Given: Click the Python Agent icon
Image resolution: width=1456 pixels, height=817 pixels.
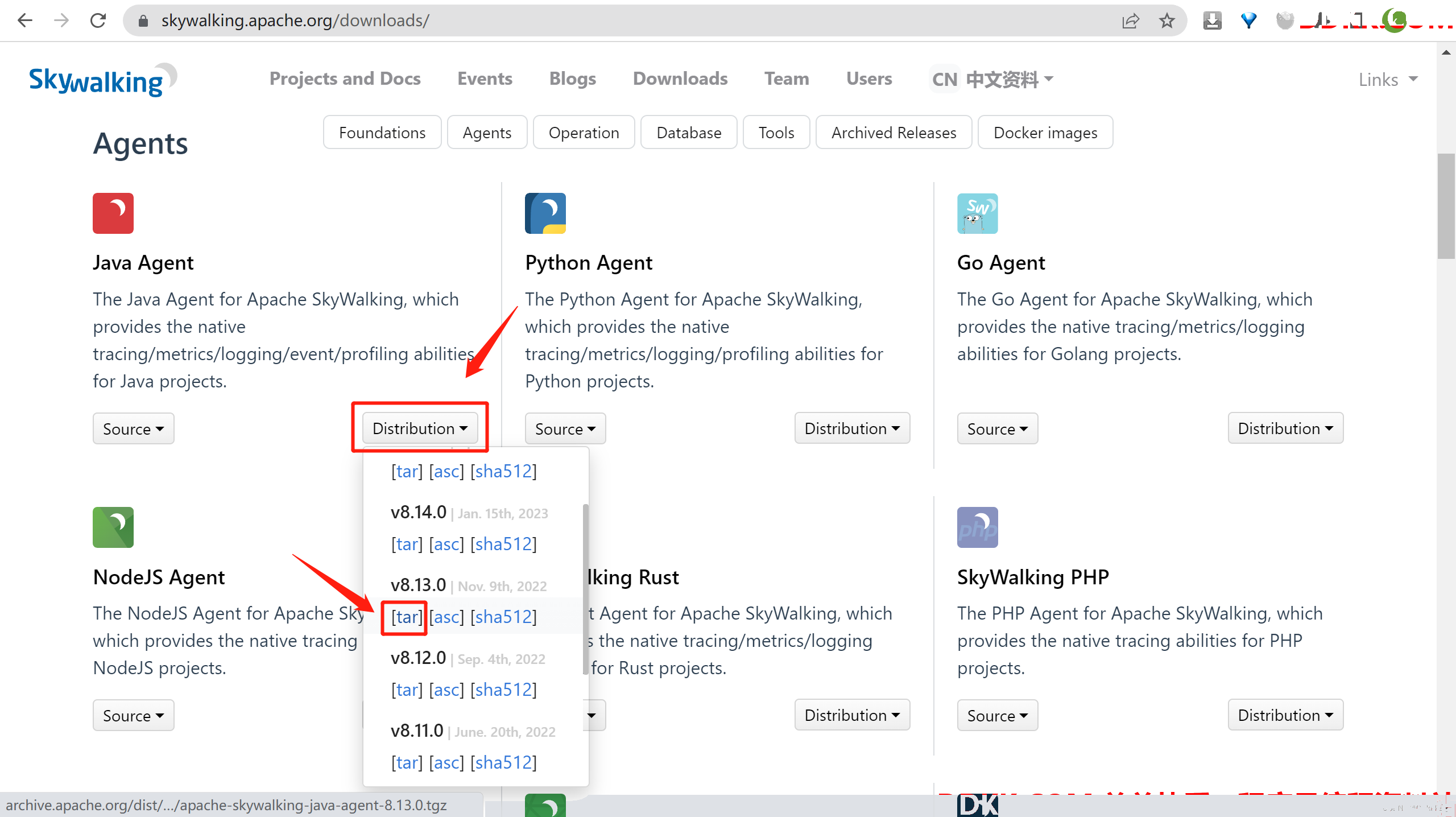Looking at the screenshot, I should coord(545,213).
